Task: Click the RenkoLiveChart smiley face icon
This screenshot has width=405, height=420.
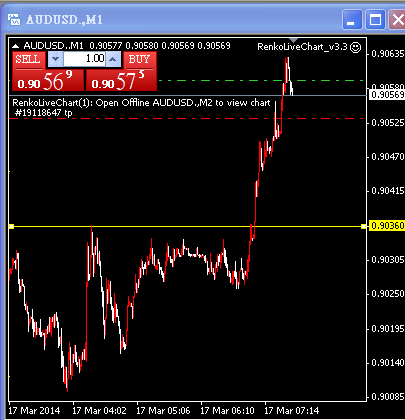Action: pyautogui.click(x=356, y=47)
